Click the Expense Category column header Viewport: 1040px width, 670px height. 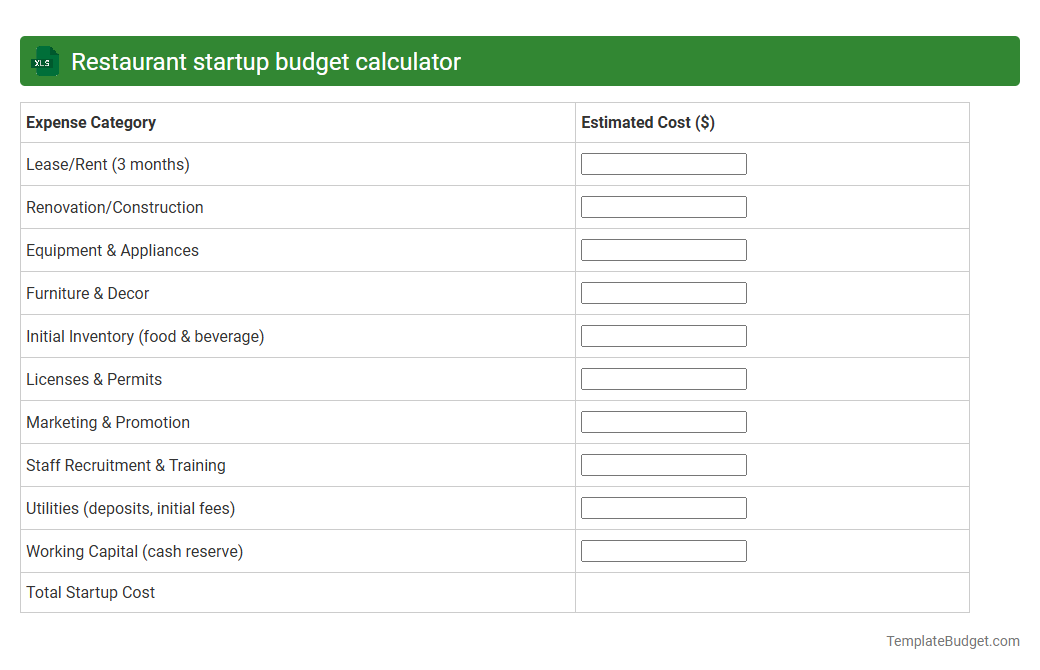(x=91, y=122)
